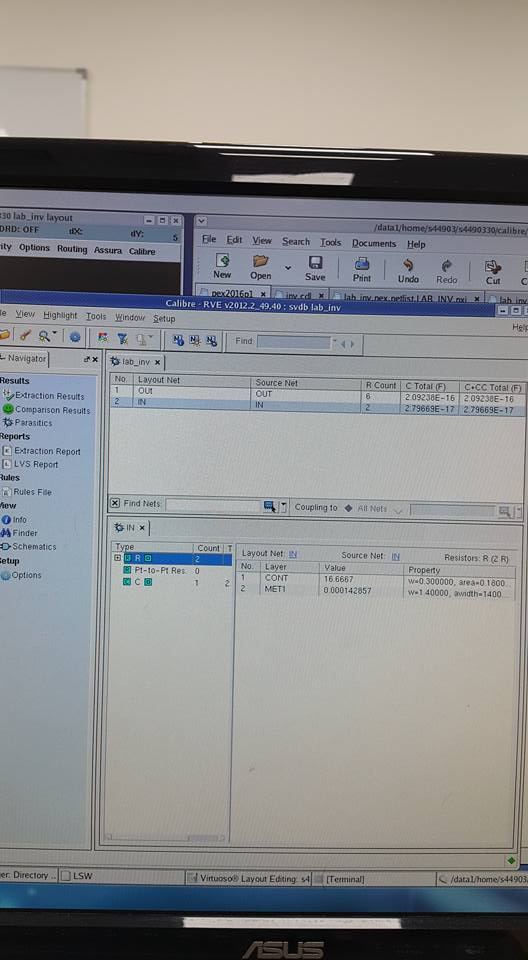Image resolution: width=528 pixels, height=960 pixels.
Task: Click the Open folder icon in the text editor
Action: point(261,261)
